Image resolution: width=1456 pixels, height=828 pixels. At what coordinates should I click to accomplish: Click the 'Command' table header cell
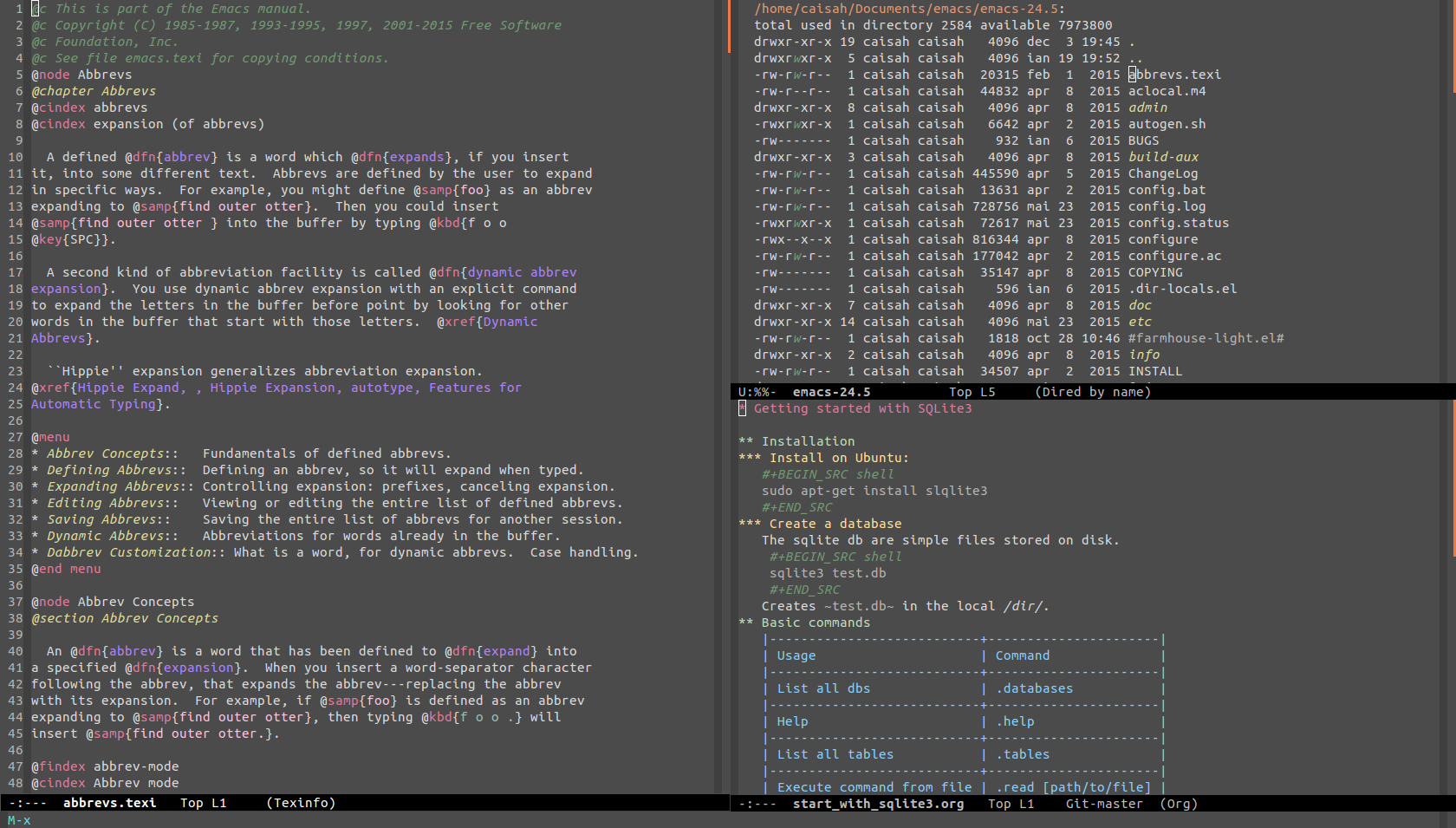coord(1023,655)
